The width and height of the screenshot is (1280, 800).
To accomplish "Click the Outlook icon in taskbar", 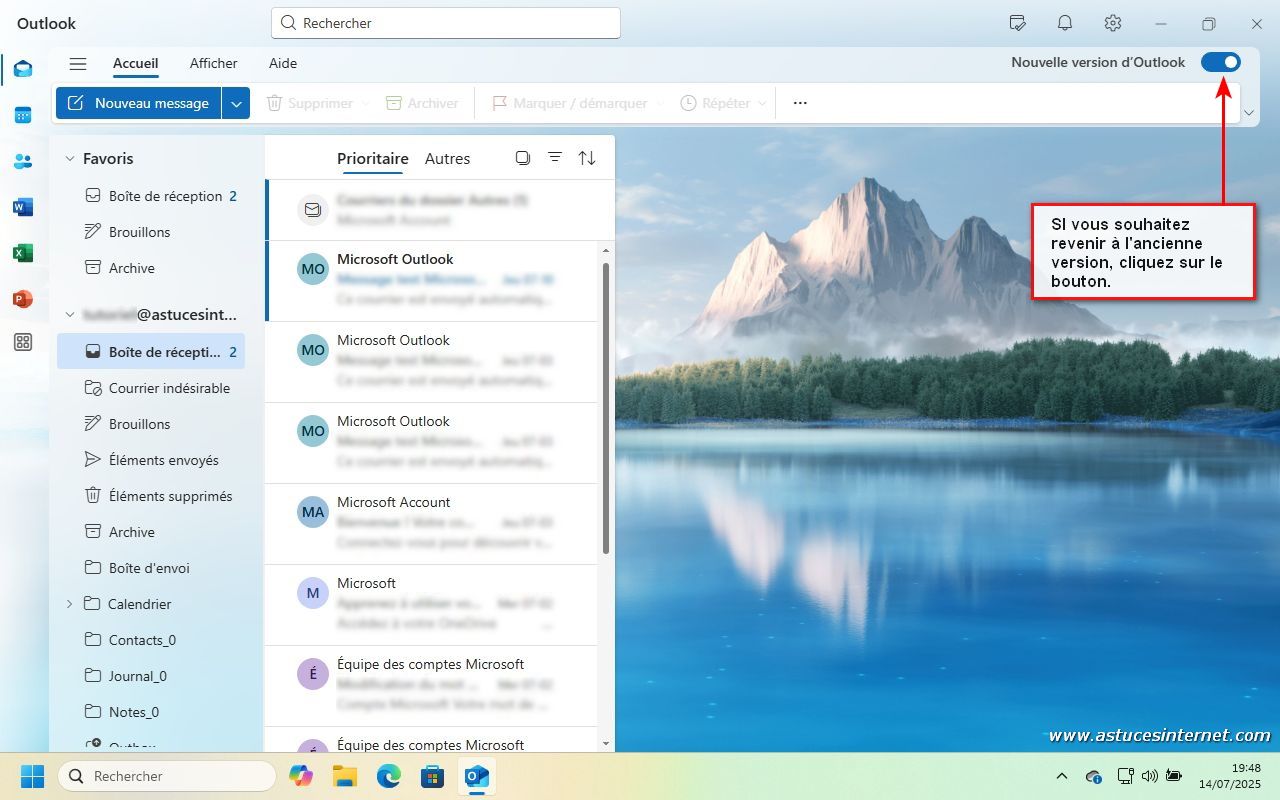I will tap(477, 776).
